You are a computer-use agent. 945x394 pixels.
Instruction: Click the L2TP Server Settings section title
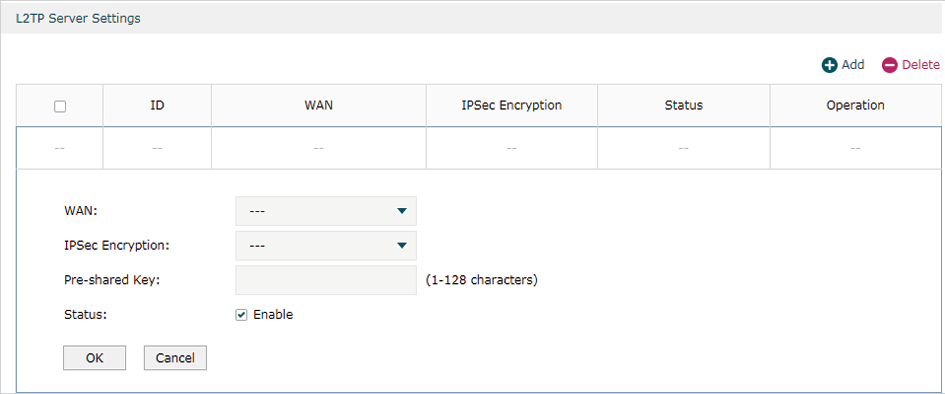(x=78, y=19)
